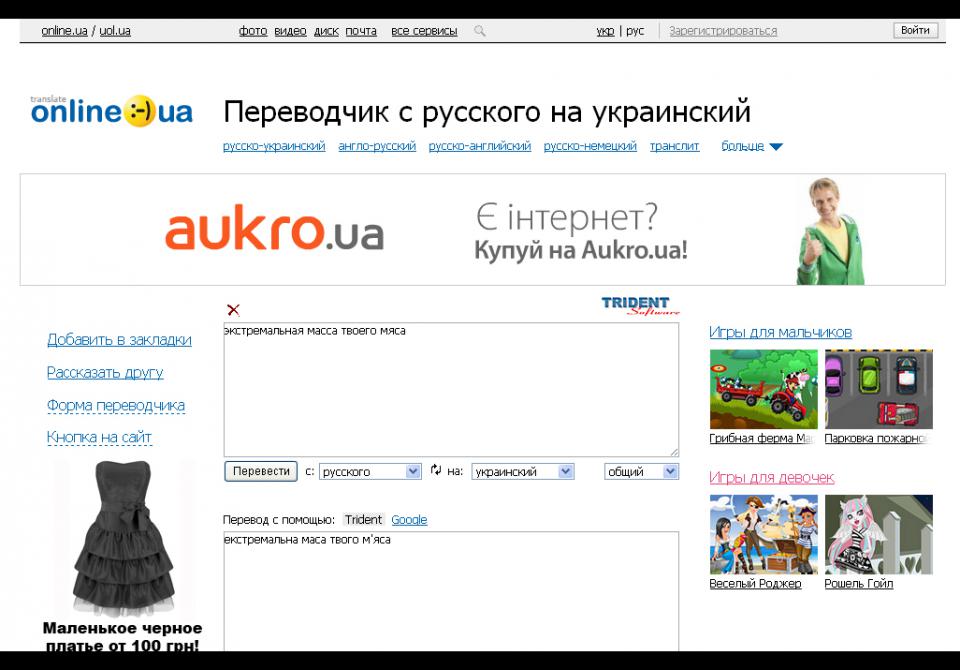The image size is (960, 670).
Task: Expand the больше language pairs menu
Action: (751, 146)
